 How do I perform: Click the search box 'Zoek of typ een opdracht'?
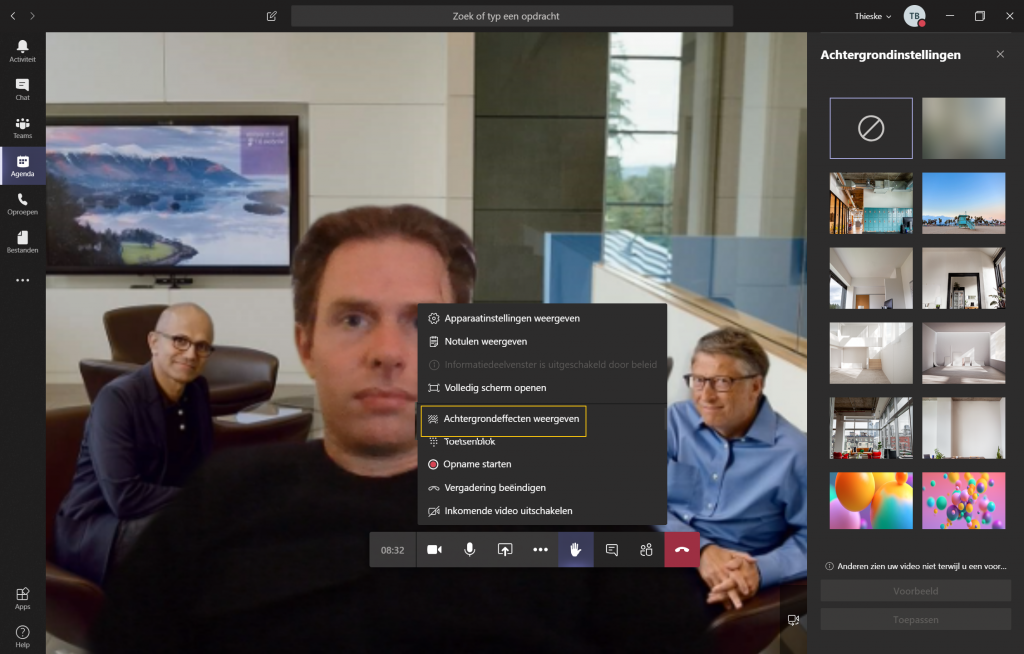coord(511,16)
